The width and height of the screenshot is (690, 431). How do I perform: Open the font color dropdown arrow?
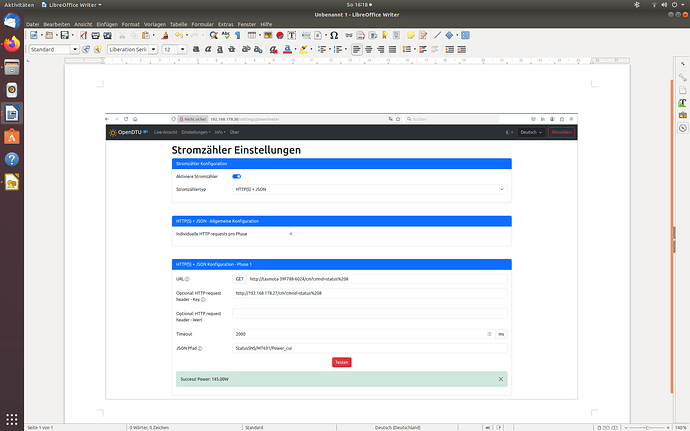(295, 49)
